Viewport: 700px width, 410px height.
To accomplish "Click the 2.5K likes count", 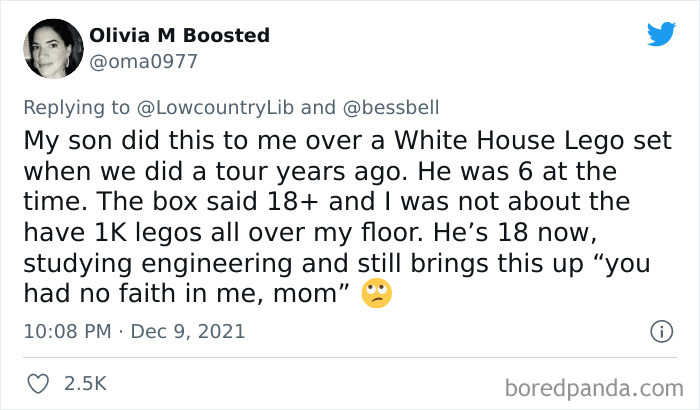I will pyautogui.click(x=86, y=383).
